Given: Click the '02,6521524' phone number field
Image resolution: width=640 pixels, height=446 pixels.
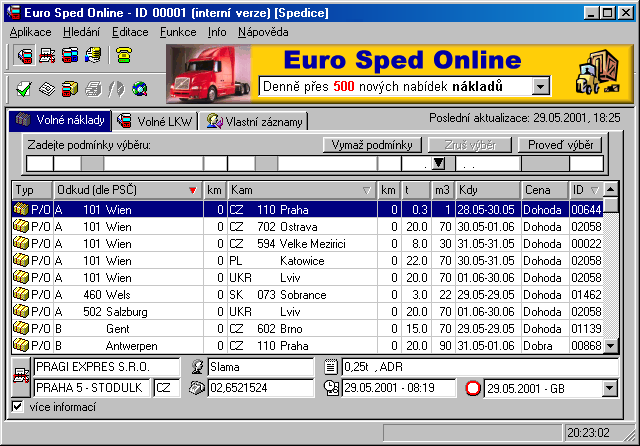Looking at the screenshot, I should click(261, 388).
